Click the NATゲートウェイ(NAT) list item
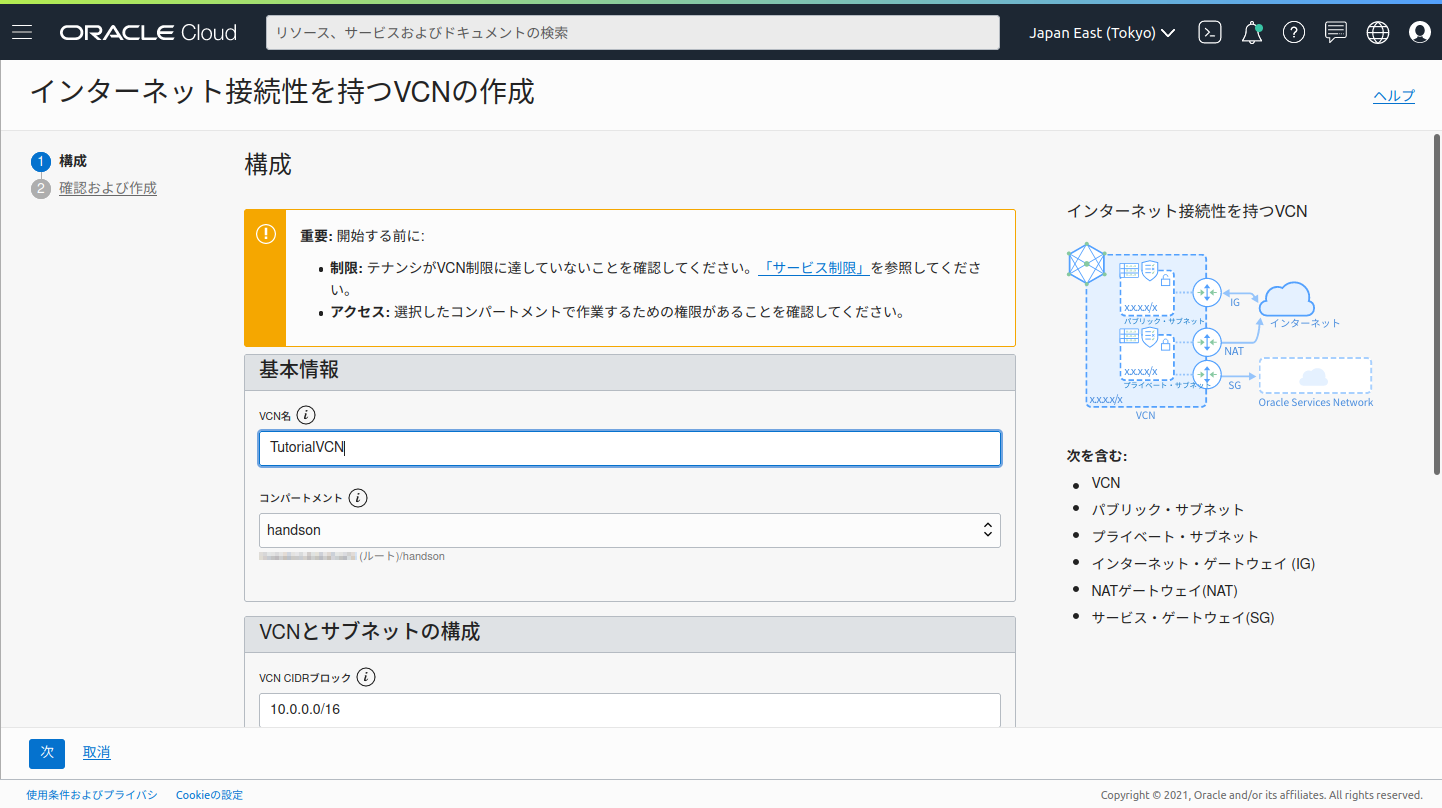The image size is (1442, 808). point(1164,590)
